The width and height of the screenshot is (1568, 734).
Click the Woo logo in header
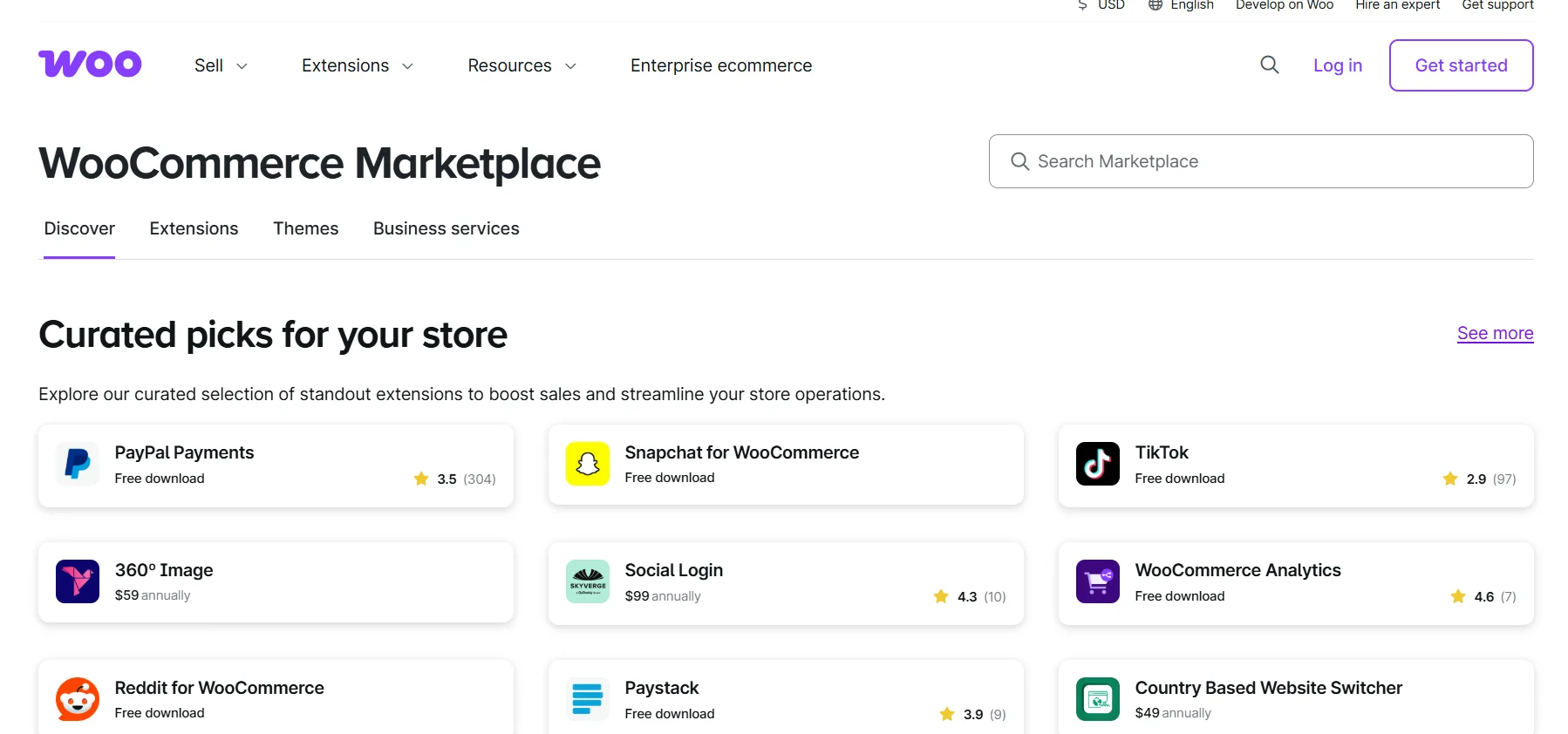[90, 65]
